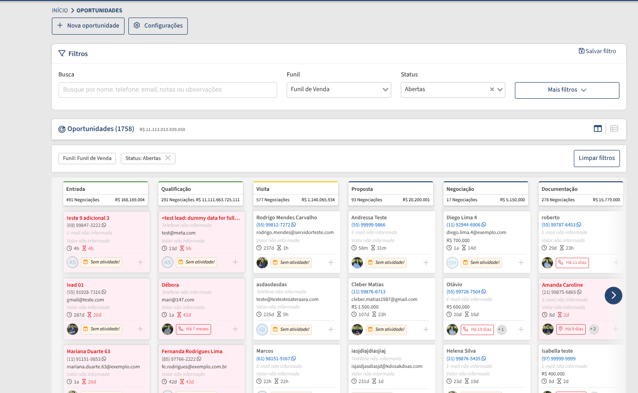
Task: Expand the Status dropdown arrow
Action: coord(500,90)
